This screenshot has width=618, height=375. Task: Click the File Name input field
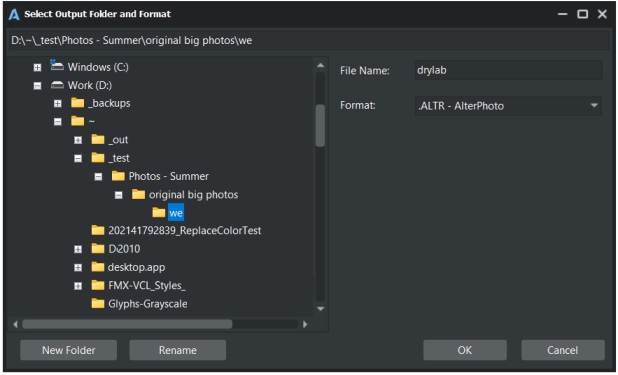[x=508, y=70]
